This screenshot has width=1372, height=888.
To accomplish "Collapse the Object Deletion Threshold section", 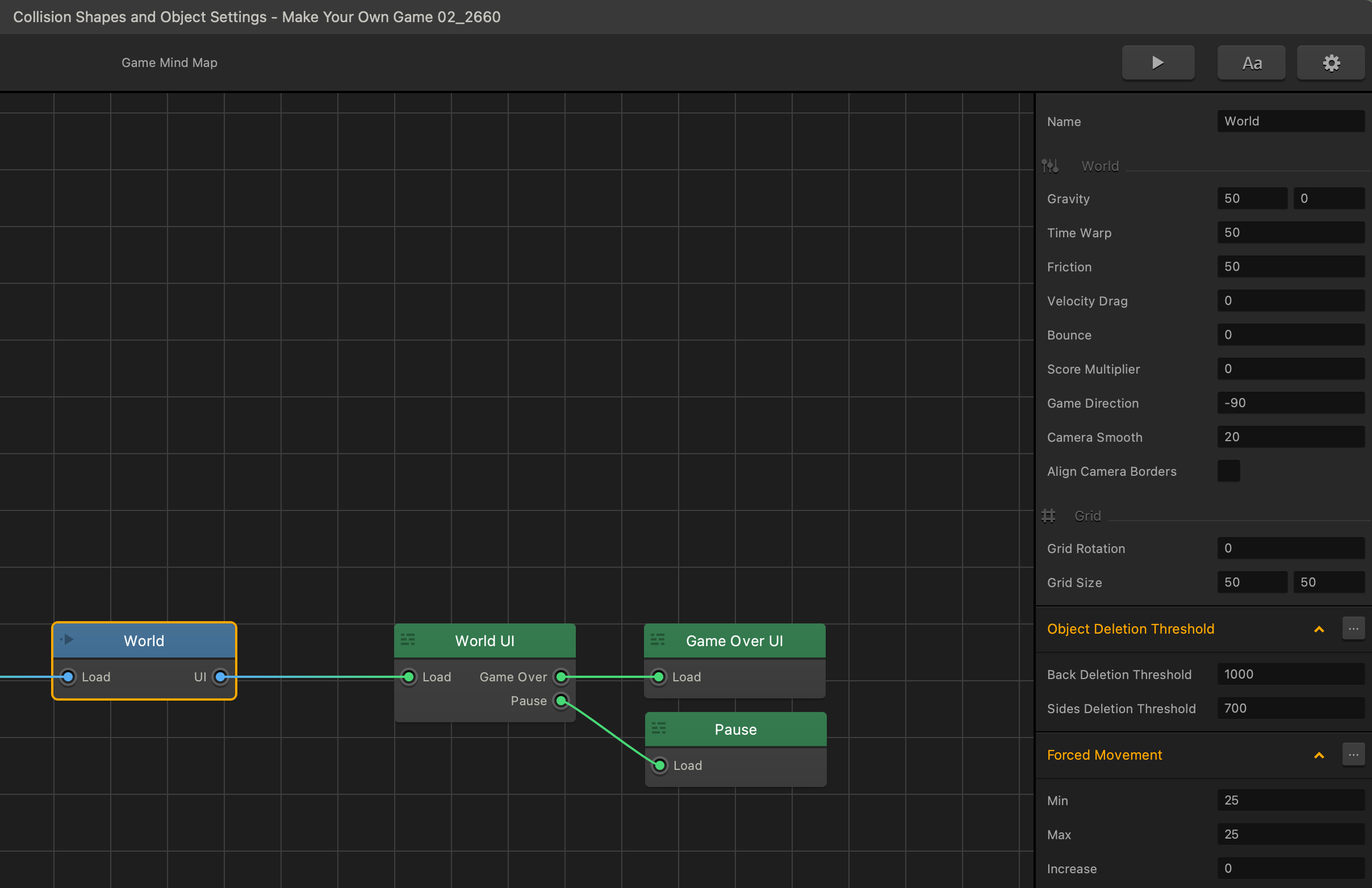I will (1319, 629).
